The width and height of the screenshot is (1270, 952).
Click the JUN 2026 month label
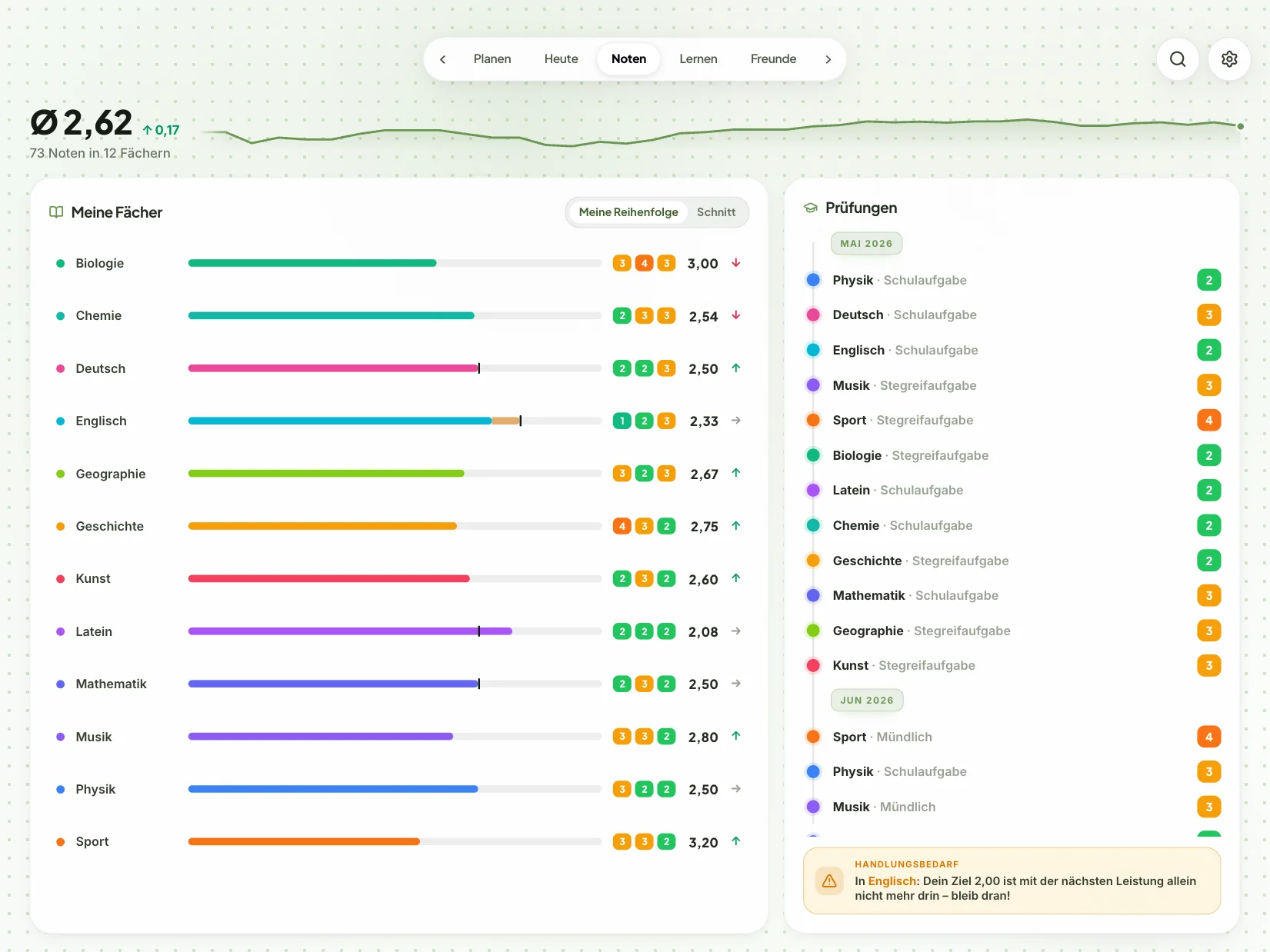tap(867, 701)
